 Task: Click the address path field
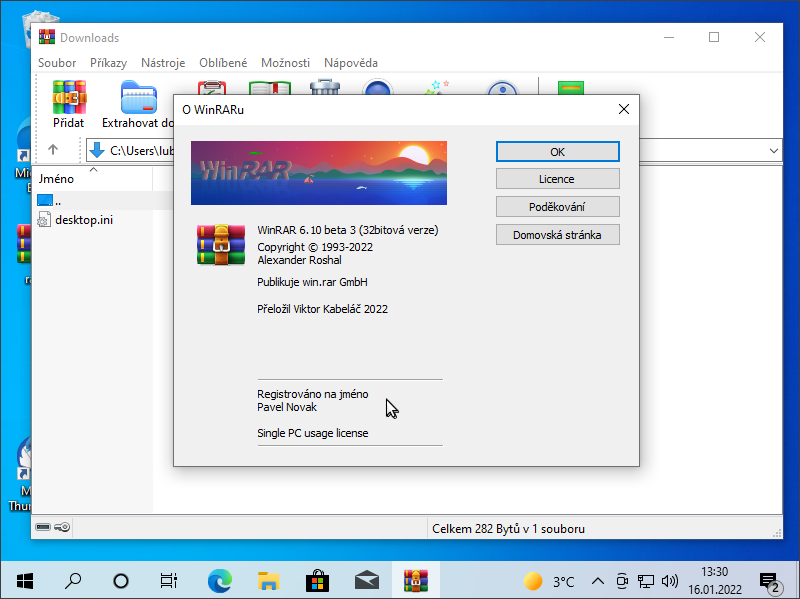434,151
